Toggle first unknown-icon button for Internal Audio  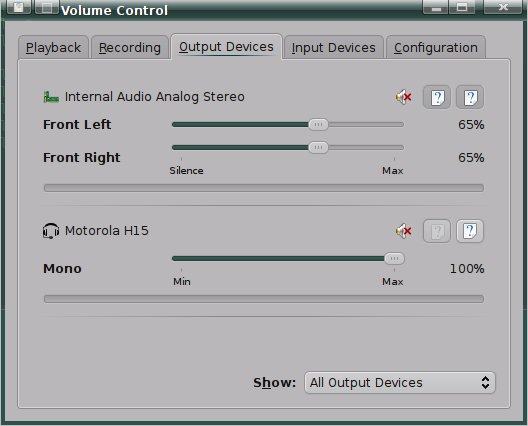(x=436, y=97)
